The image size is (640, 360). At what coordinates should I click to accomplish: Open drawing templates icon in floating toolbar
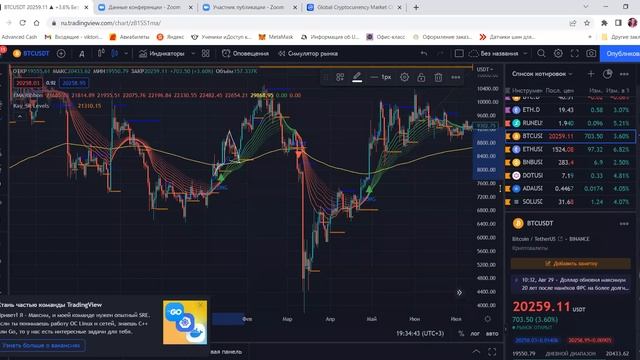pyautogui.click(x=340, y=77)
